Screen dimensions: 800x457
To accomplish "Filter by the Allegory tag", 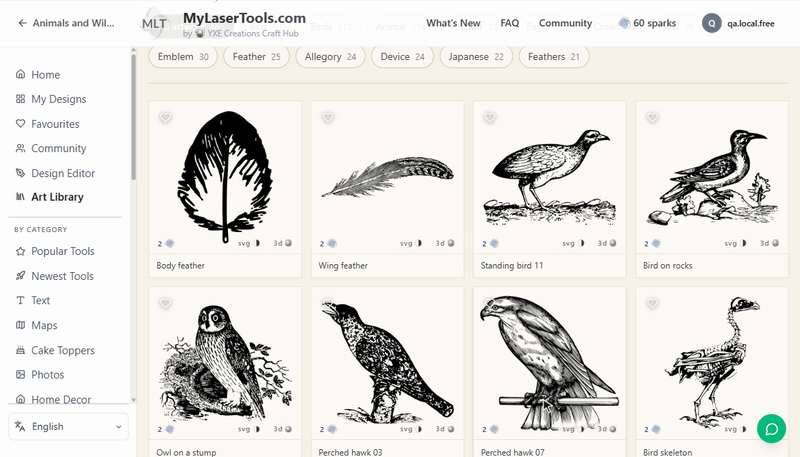I will click(330, 57).
